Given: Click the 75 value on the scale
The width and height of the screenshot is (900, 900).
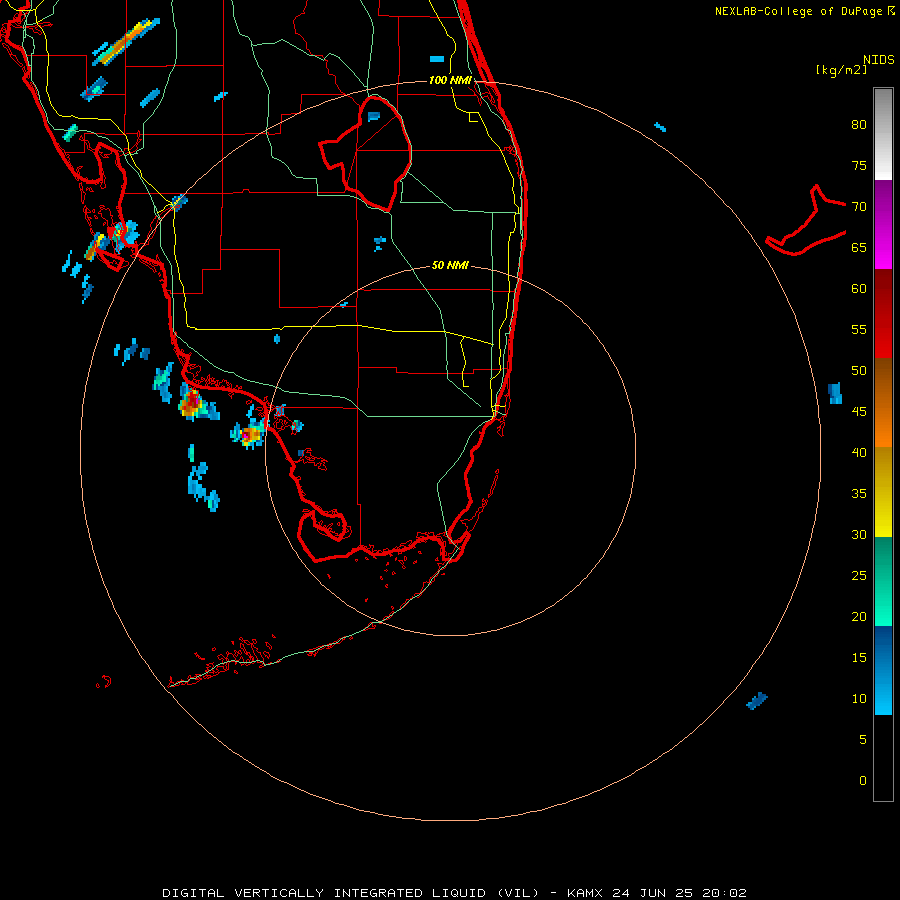Looking at the screenshot, I should [859, 165].
